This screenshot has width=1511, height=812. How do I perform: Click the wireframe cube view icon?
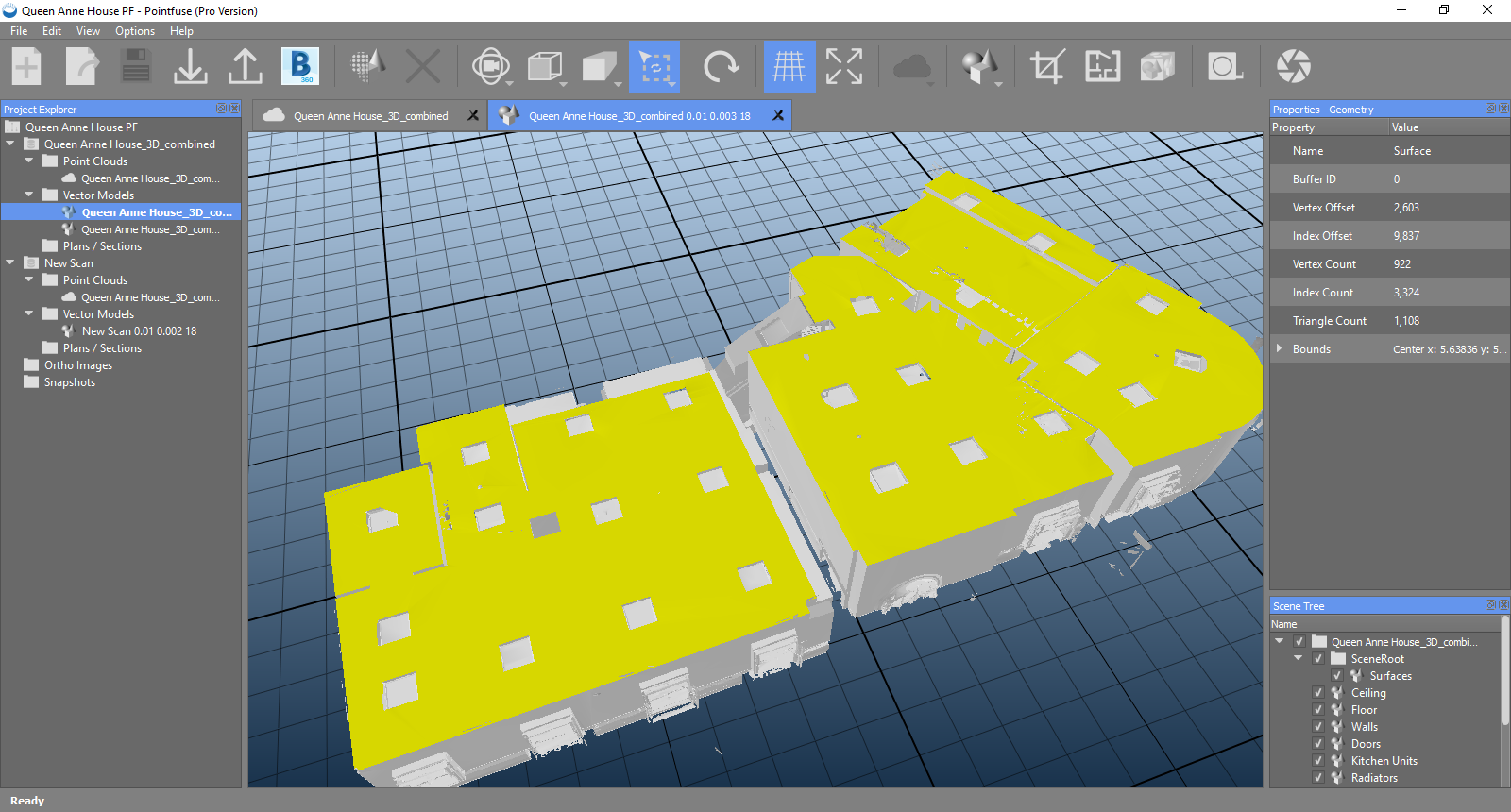point(545,67)
